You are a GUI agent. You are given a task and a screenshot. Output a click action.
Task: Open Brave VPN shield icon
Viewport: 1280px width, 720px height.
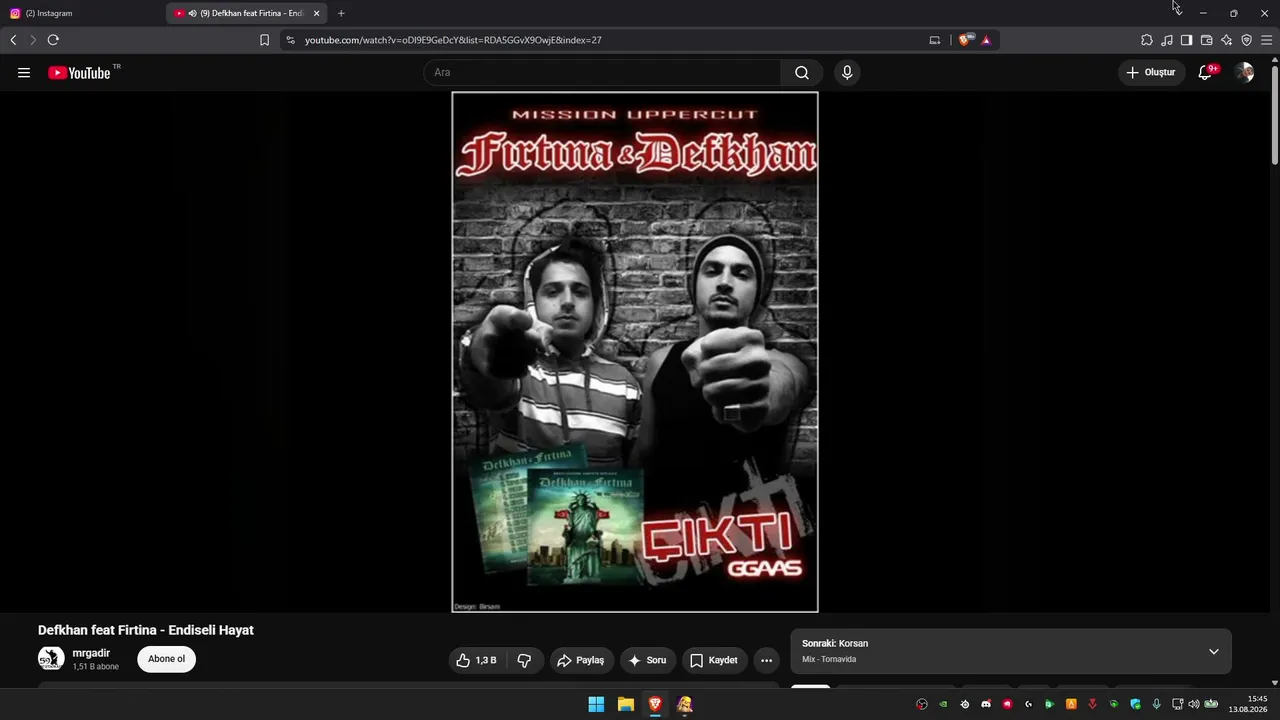(x=1246, y=40)
